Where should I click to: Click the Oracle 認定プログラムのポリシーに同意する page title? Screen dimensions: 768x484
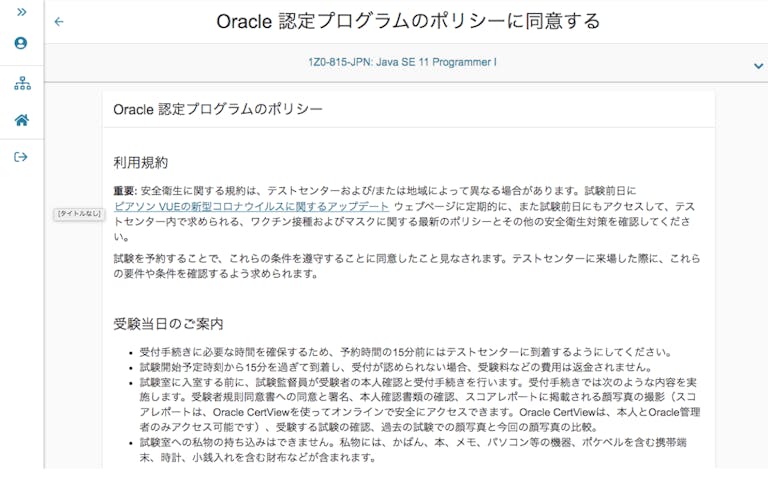pos(408,21)
